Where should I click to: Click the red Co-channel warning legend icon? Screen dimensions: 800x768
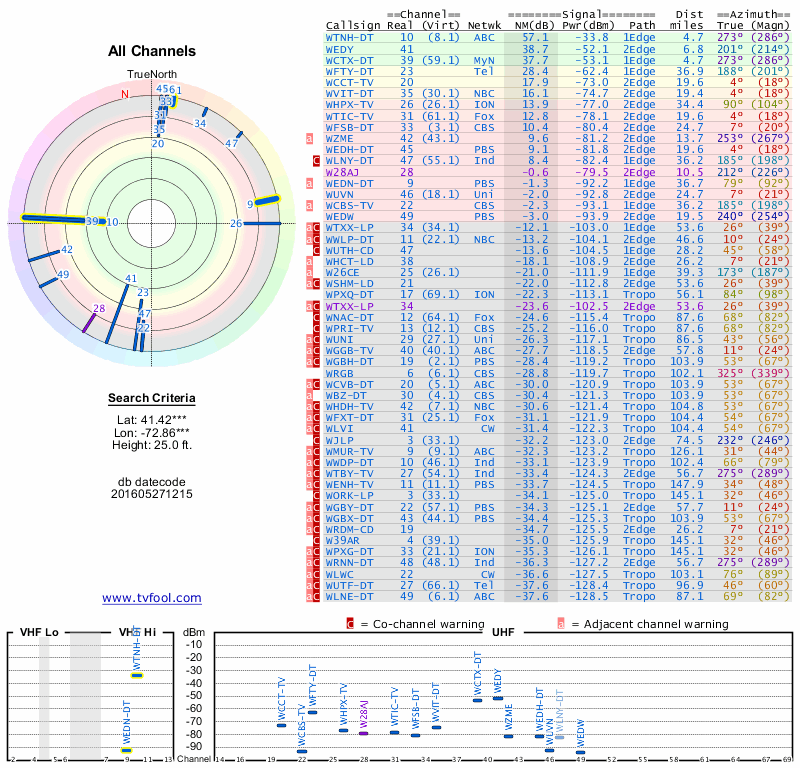pos(350,624)
